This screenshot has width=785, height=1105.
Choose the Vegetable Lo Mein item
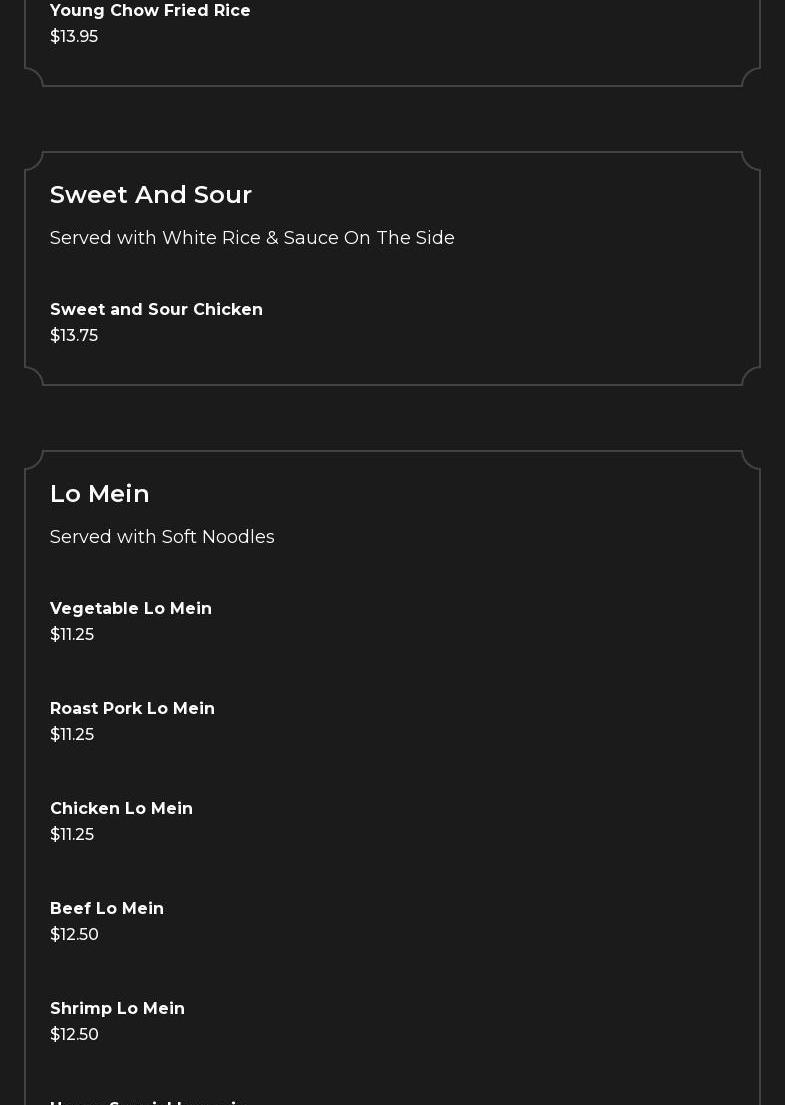coord(131,609)
